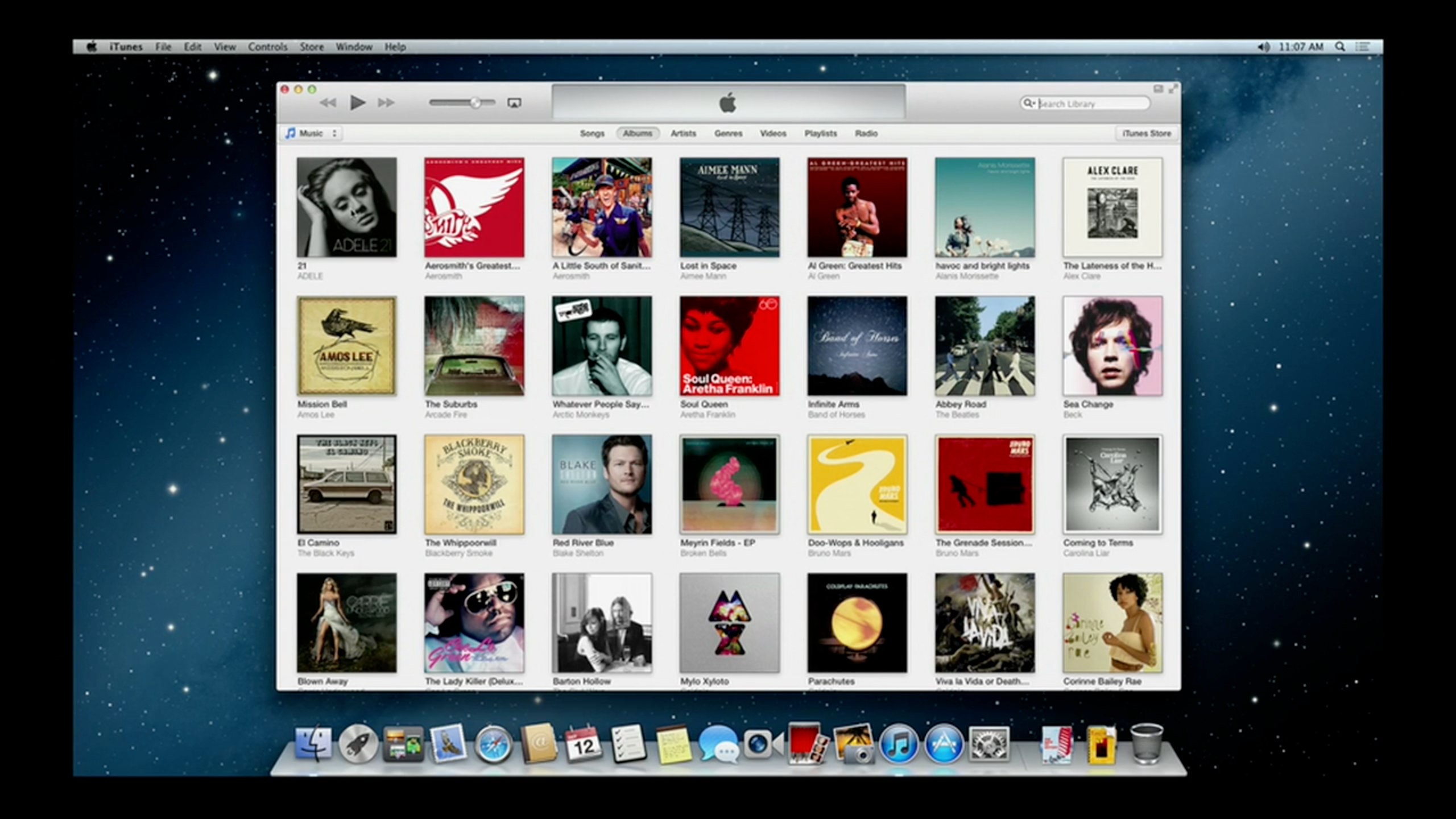This screenshot has width=1456, height=819.
Task: Play the current track
Action: coord(357,103)
